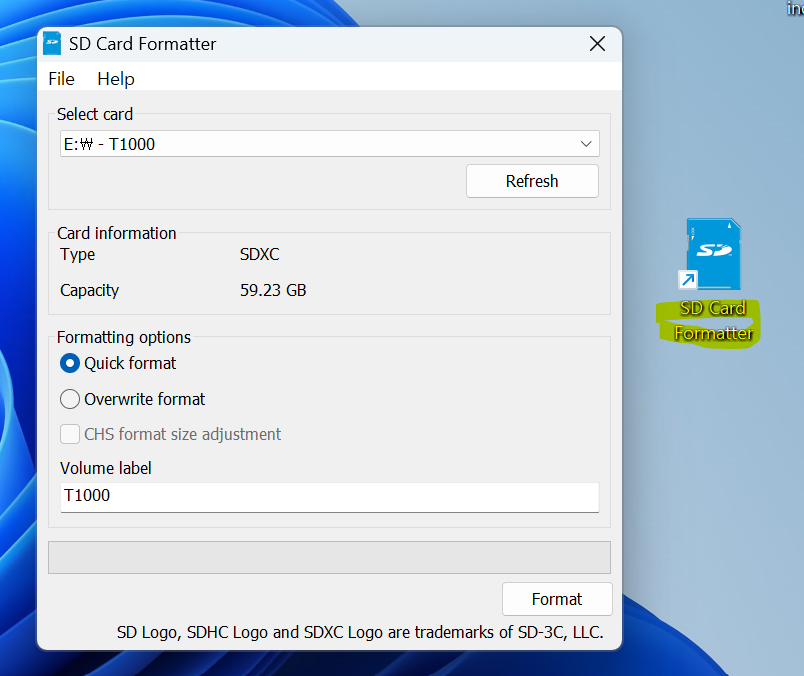Click the formatting progress bar
804x676 pixels.
point(329,558)
